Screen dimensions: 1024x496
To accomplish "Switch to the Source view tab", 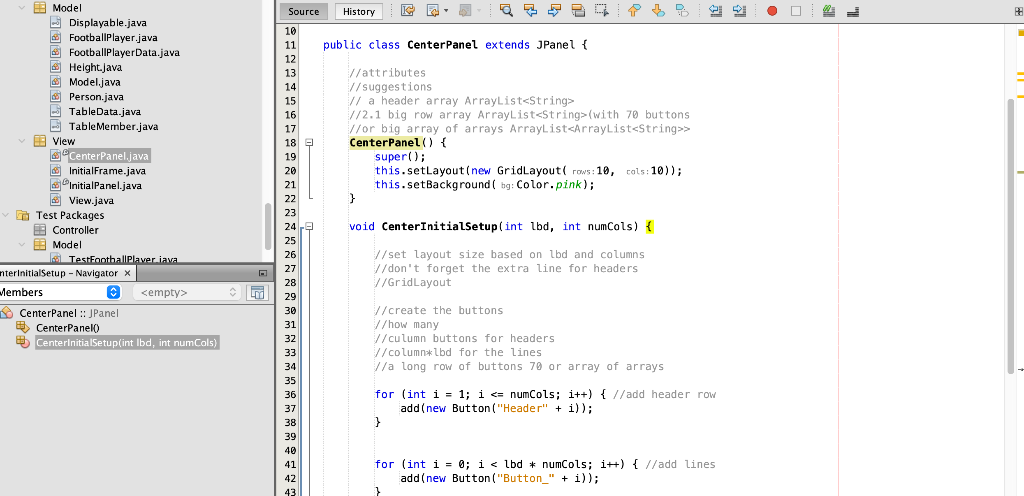I will [304, 11].
